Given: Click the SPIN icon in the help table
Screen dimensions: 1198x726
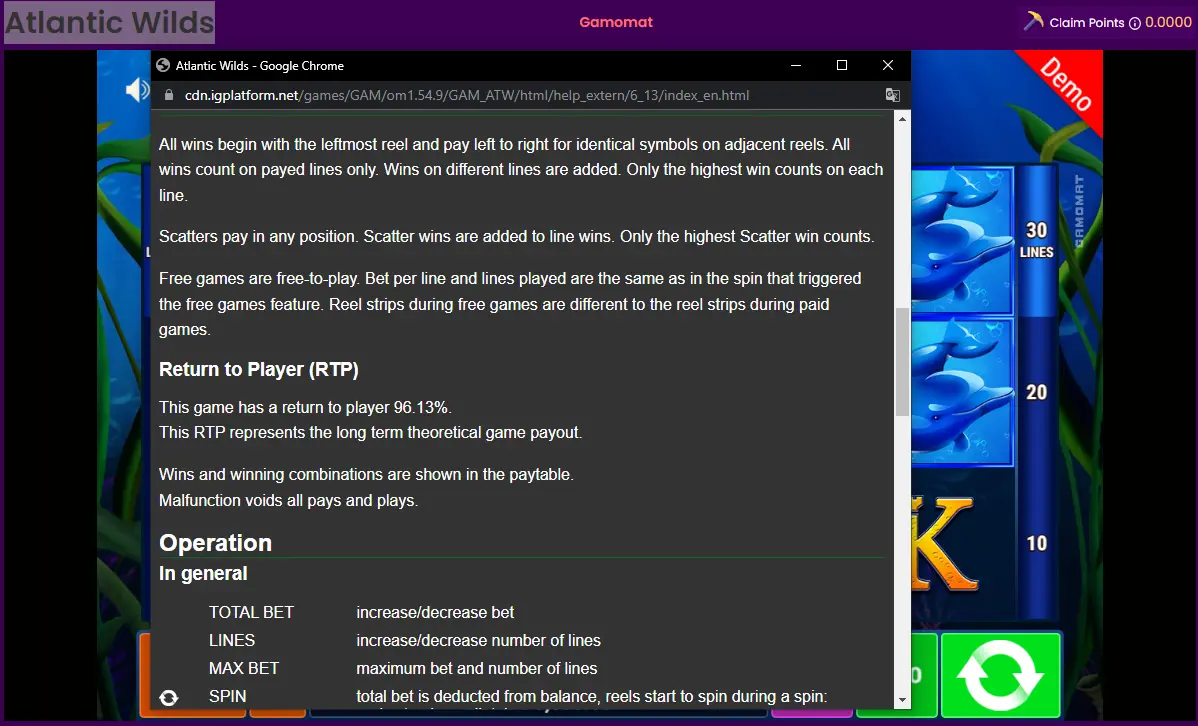Looking at the screenshot, I should [169, 697].
